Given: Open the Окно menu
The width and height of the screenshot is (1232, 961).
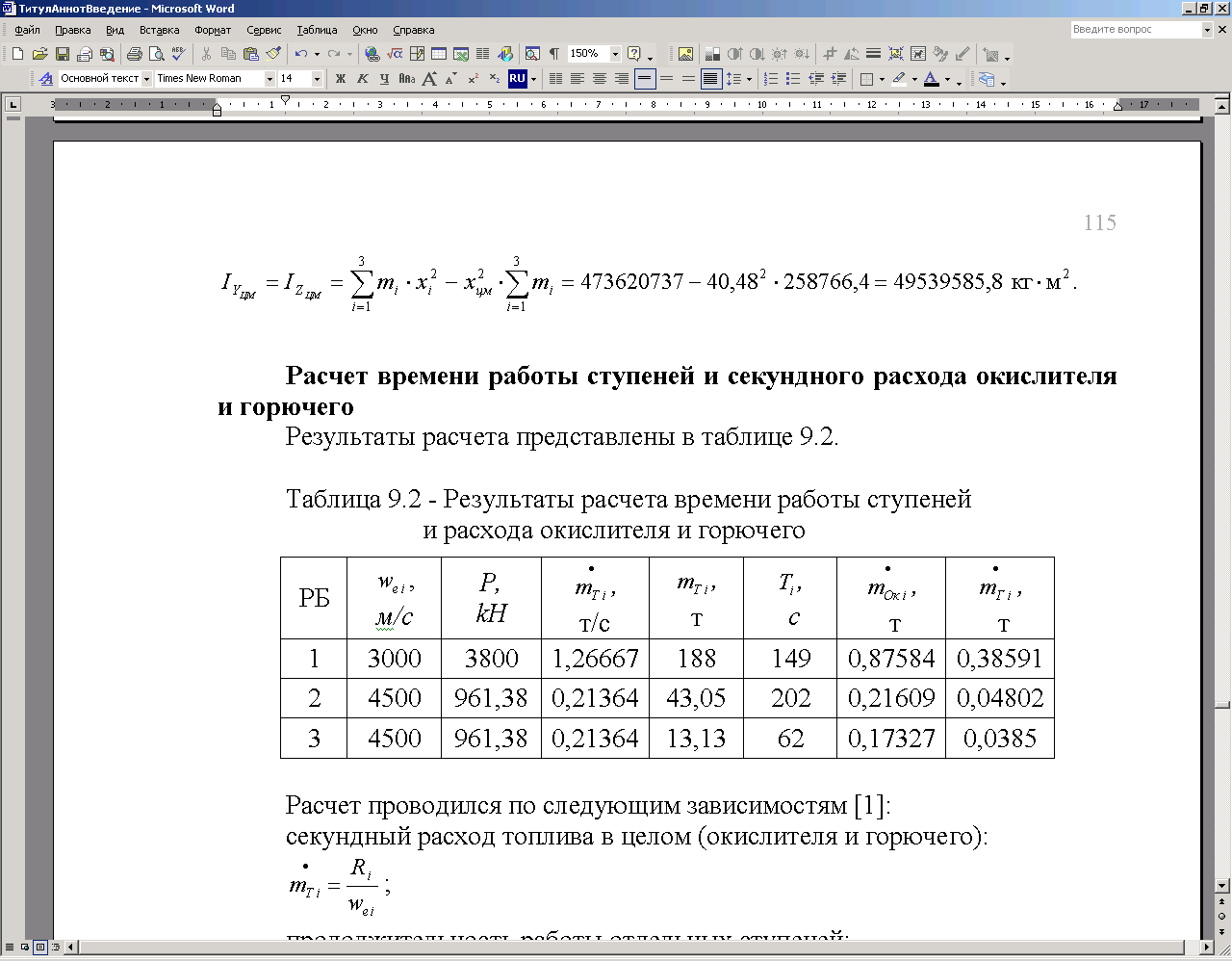Looking at the screenshot, I should pyautogui.click(x=365, y=30).
